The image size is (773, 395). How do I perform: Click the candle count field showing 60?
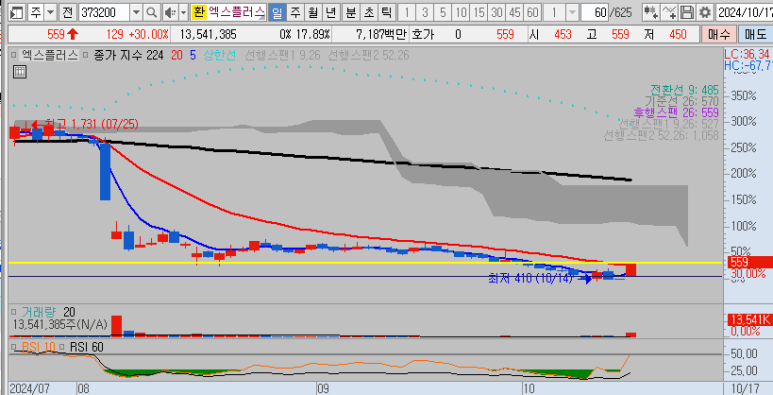(594, 12)
